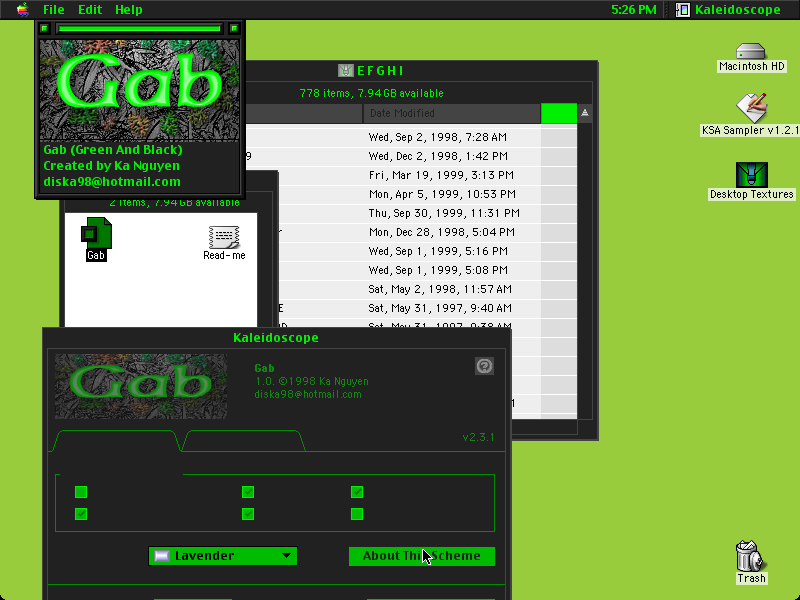The width and height of the screenshot is (800, 600).
Task: Untick the top-row middle checkbox in Kaleidoscope
Action: point(247,492)
